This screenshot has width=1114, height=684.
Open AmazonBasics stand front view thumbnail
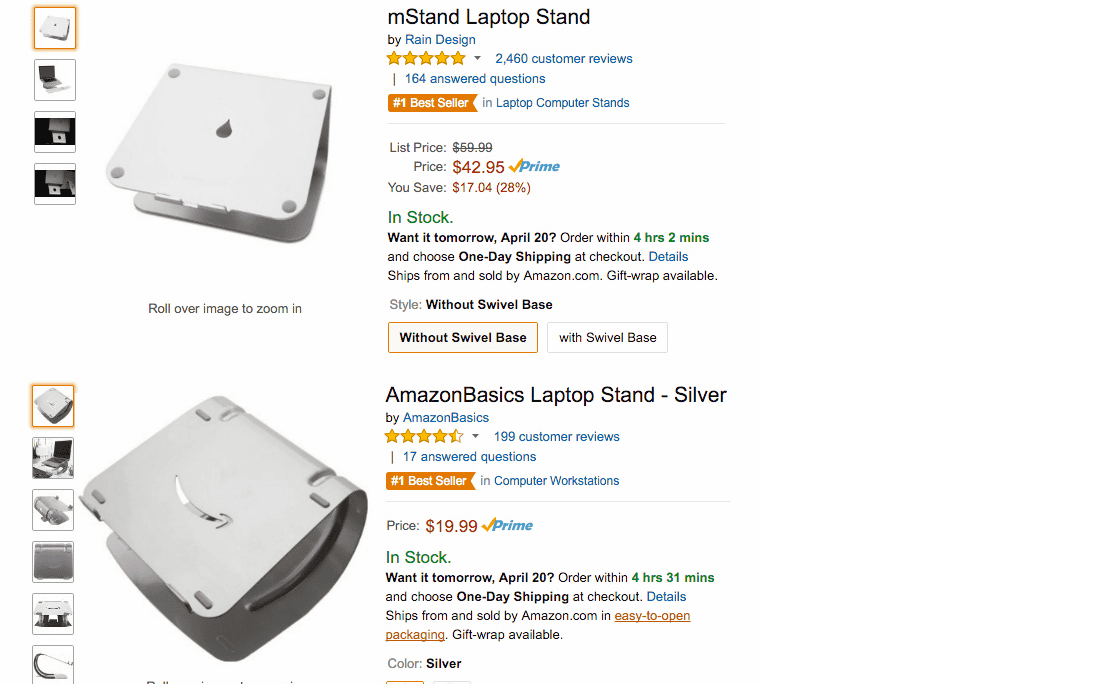(x=53, y=614)
